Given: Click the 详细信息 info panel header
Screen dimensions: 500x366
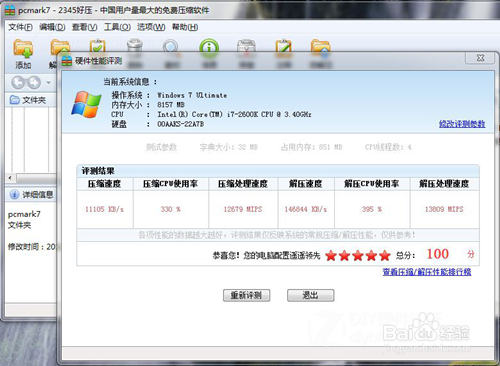Looking at the screenshot, I should [x=32, y=195].
